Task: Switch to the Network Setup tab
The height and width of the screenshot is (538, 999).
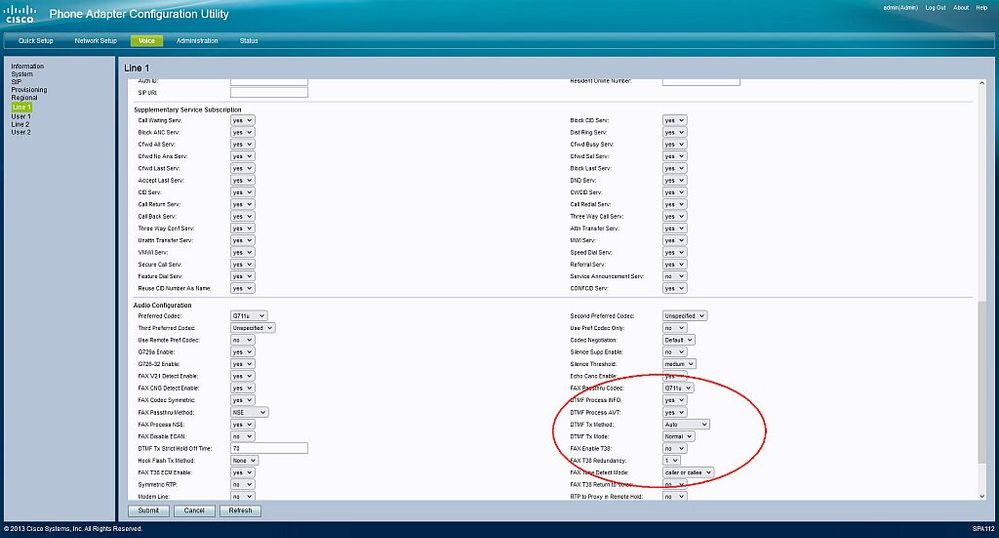Action: (x=96, y=41)
